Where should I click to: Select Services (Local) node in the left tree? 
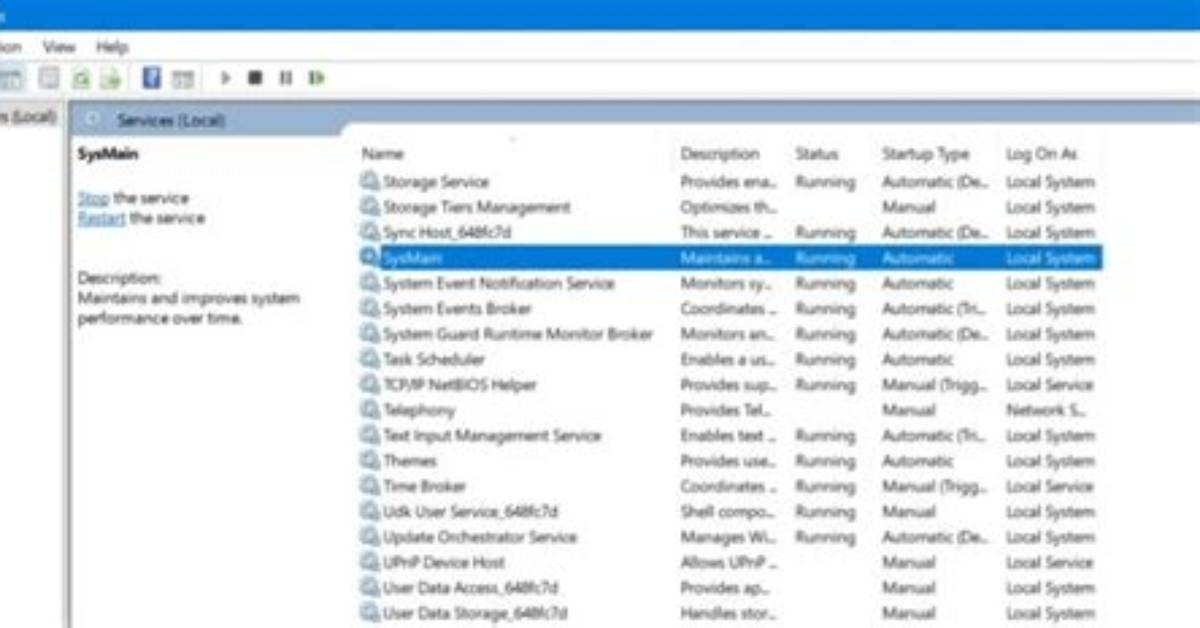[x=27, y=117]
